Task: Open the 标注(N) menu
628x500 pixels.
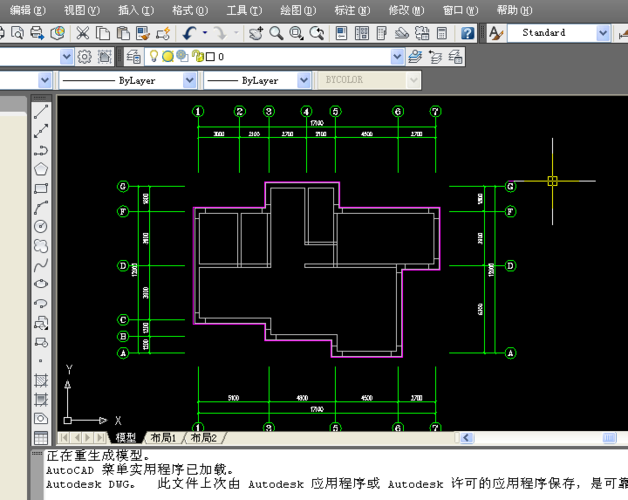Action: click(x=352, y=10)
